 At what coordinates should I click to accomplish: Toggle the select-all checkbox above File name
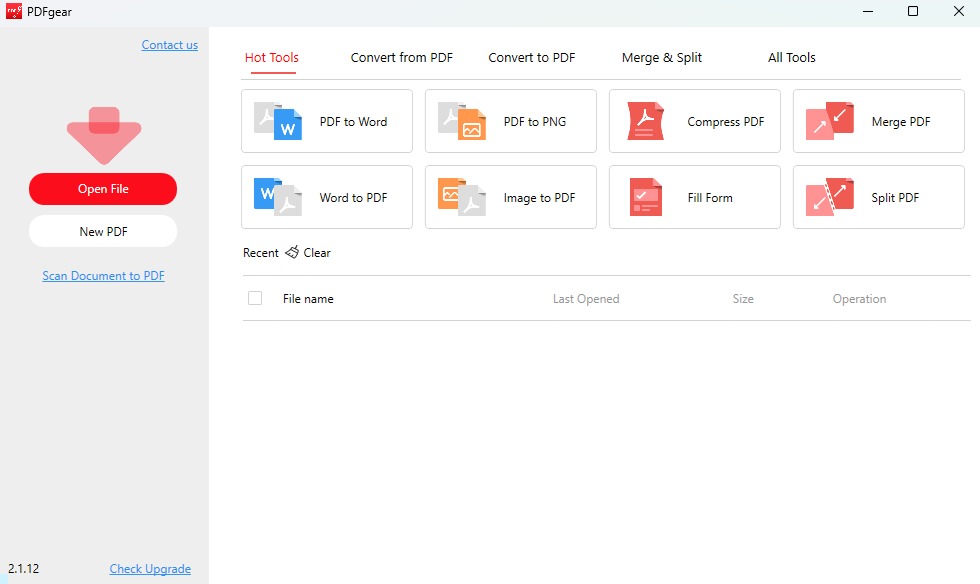pyautogui.click(x=255, y=298)
